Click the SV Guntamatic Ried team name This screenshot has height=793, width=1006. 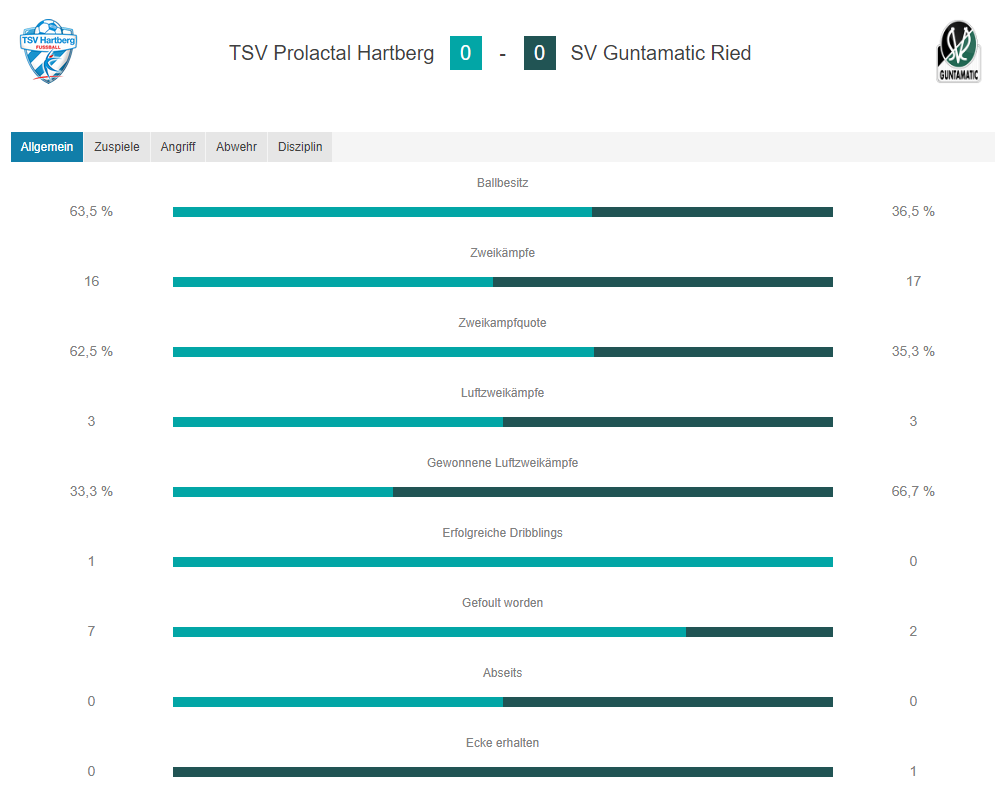click(661, 53)
